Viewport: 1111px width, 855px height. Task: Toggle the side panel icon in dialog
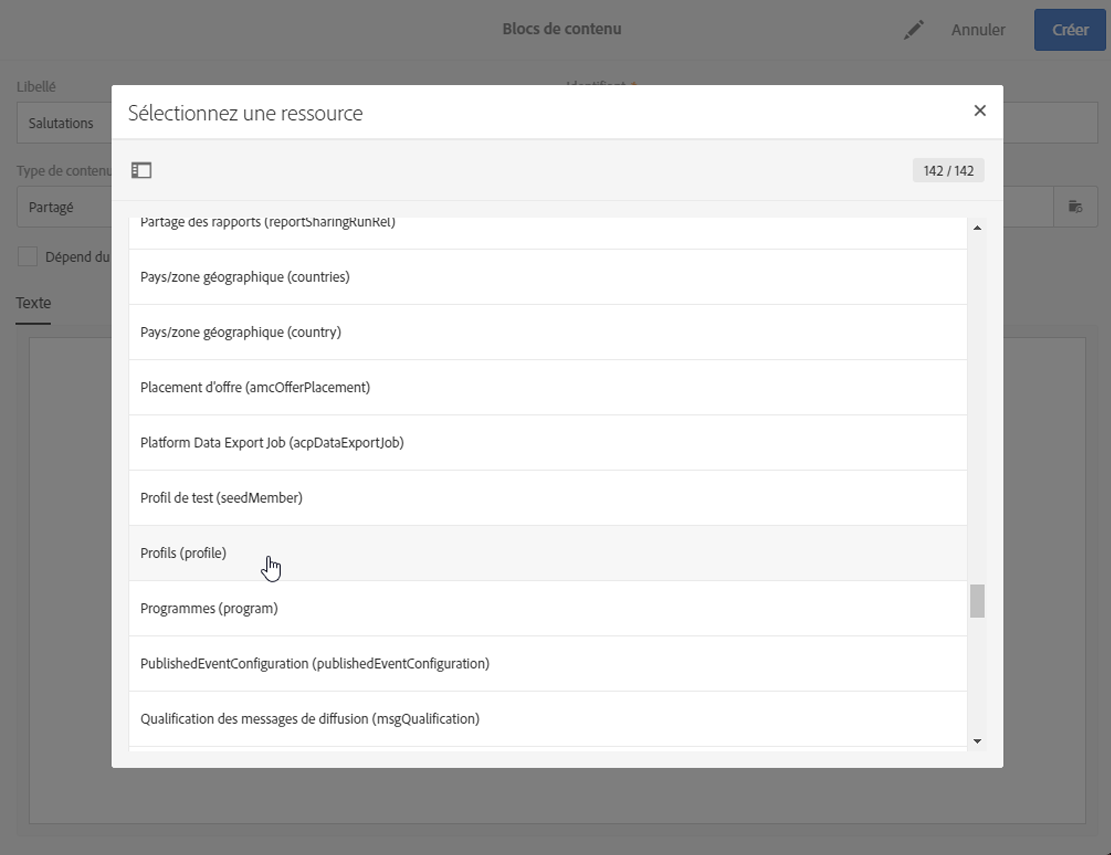pos(142,171)
